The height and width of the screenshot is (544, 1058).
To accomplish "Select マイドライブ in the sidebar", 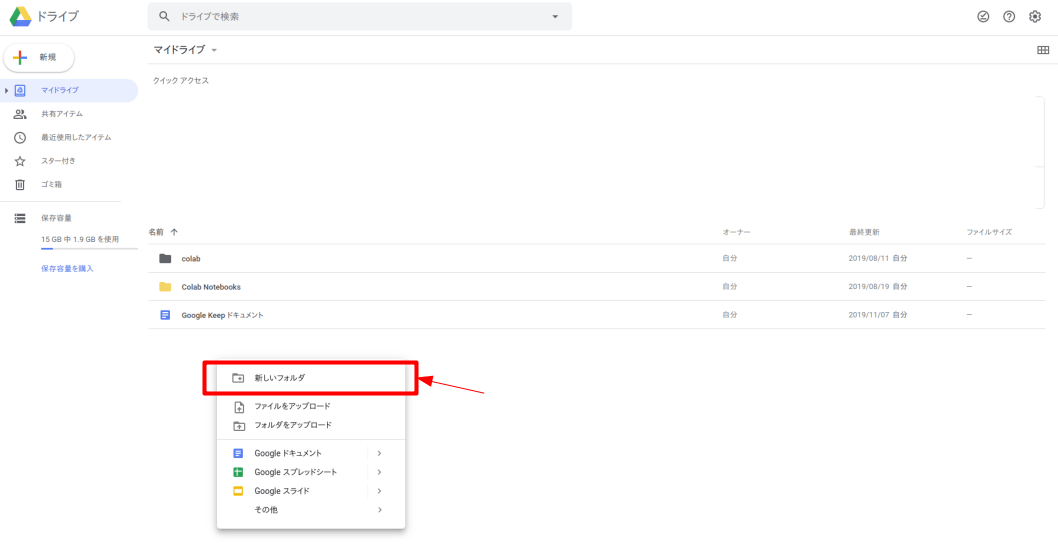I will (x=69, y=90).
